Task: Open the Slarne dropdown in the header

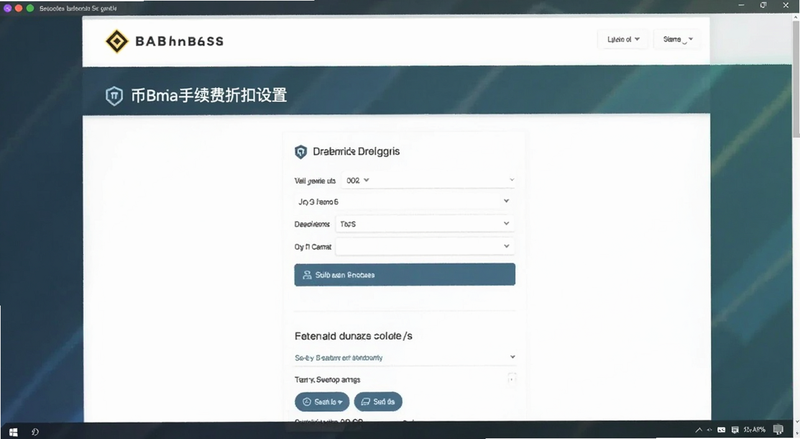Action: (677, 39)
